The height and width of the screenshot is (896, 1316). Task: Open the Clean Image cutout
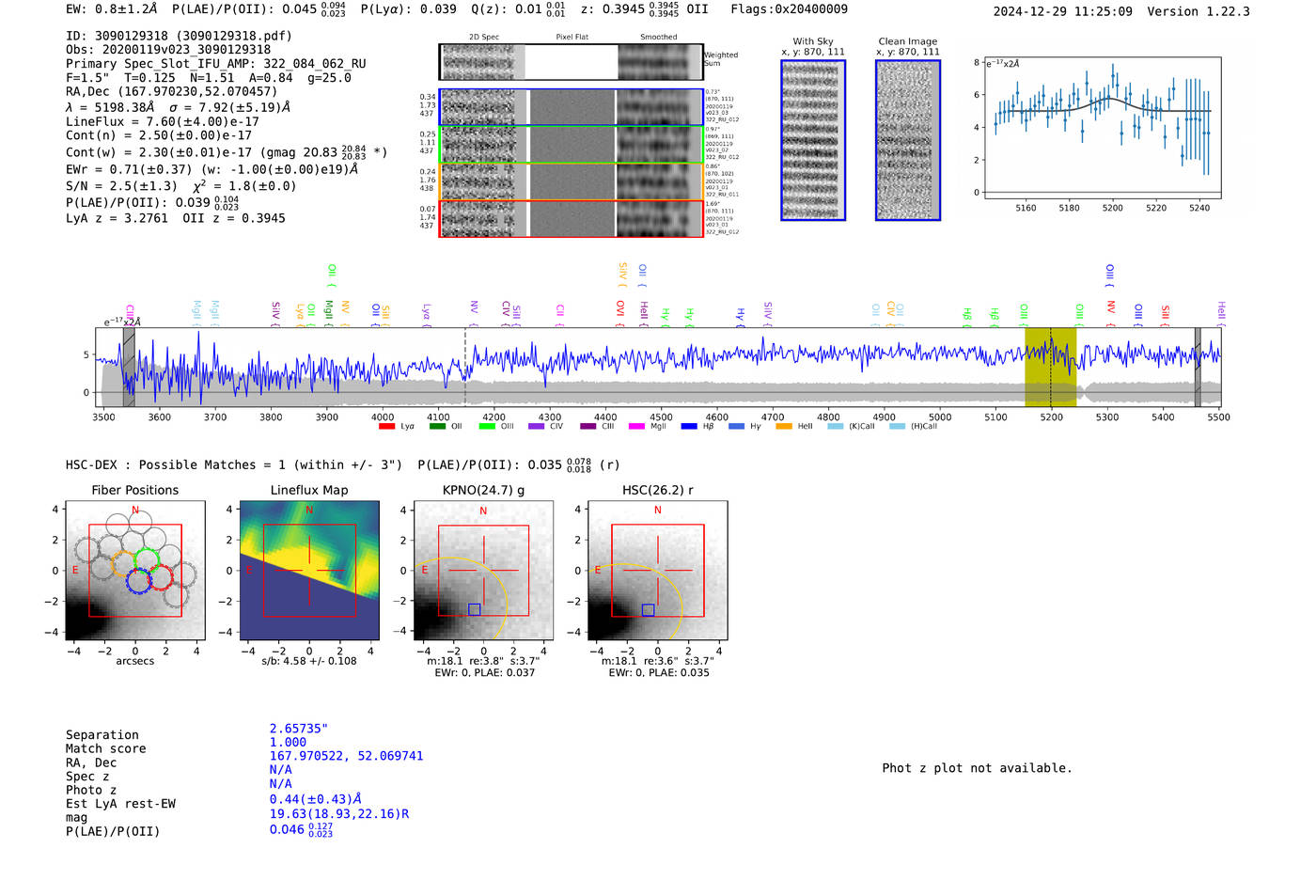point(908,141)
